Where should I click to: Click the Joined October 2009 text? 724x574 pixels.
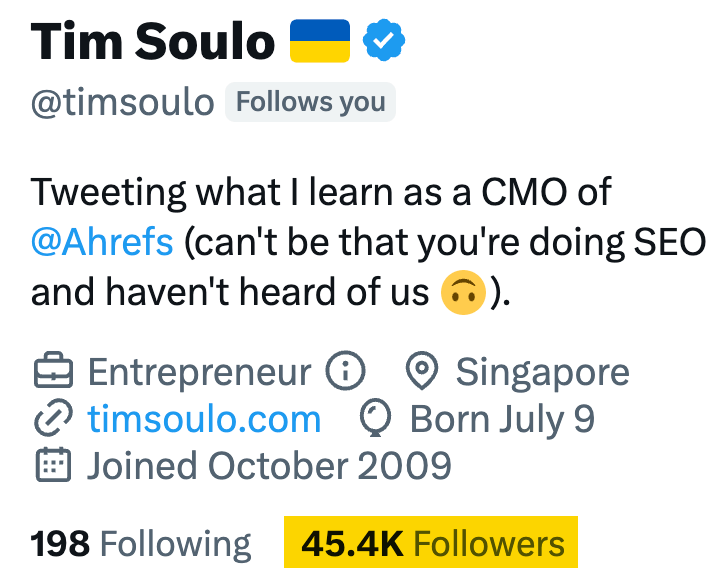269,465
